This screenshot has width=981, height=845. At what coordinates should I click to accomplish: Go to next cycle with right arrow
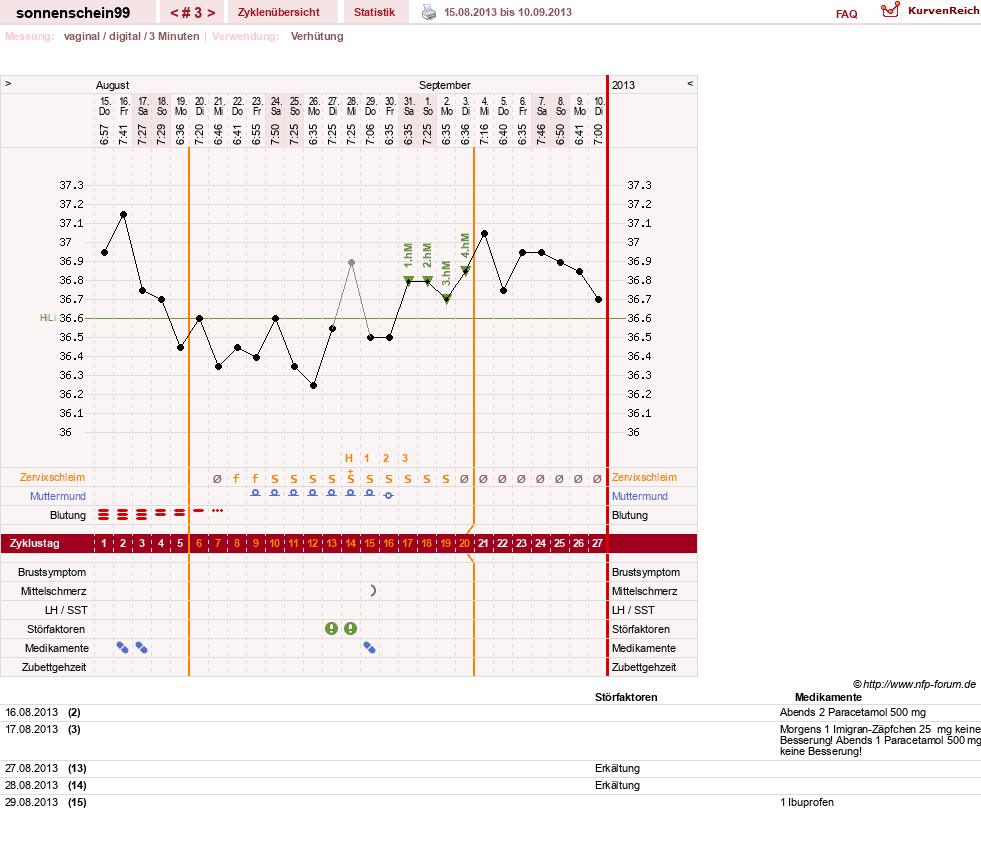pyautogui.click(x=211, y=13)
